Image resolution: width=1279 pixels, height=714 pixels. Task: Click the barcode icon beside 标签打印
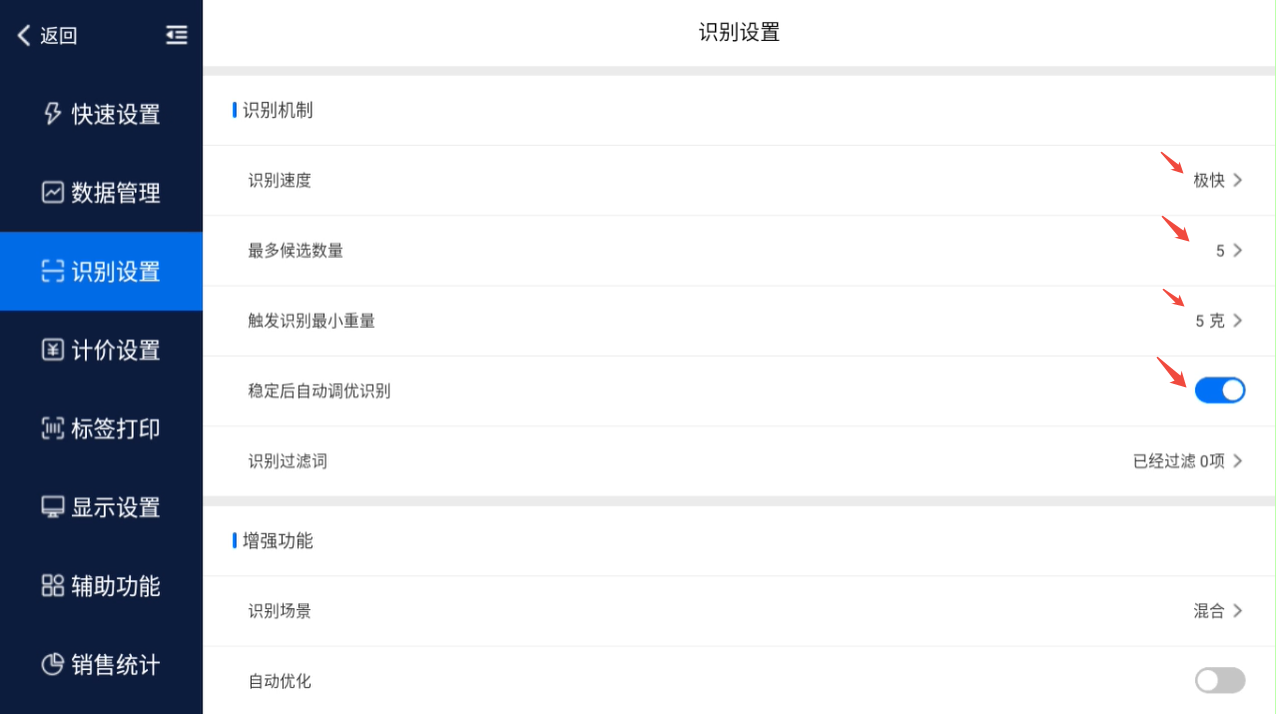tap(53, 428)
